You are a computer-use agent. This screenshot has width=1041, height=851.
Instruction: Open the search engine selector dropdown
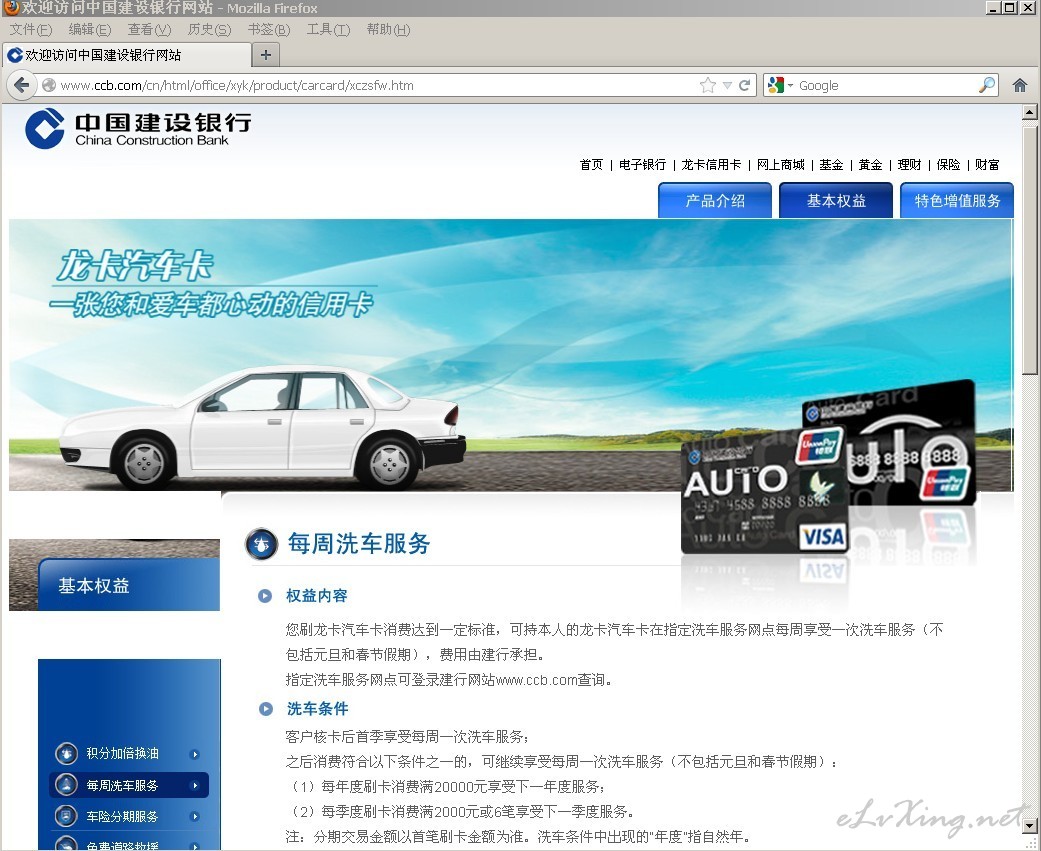[790, 86]
